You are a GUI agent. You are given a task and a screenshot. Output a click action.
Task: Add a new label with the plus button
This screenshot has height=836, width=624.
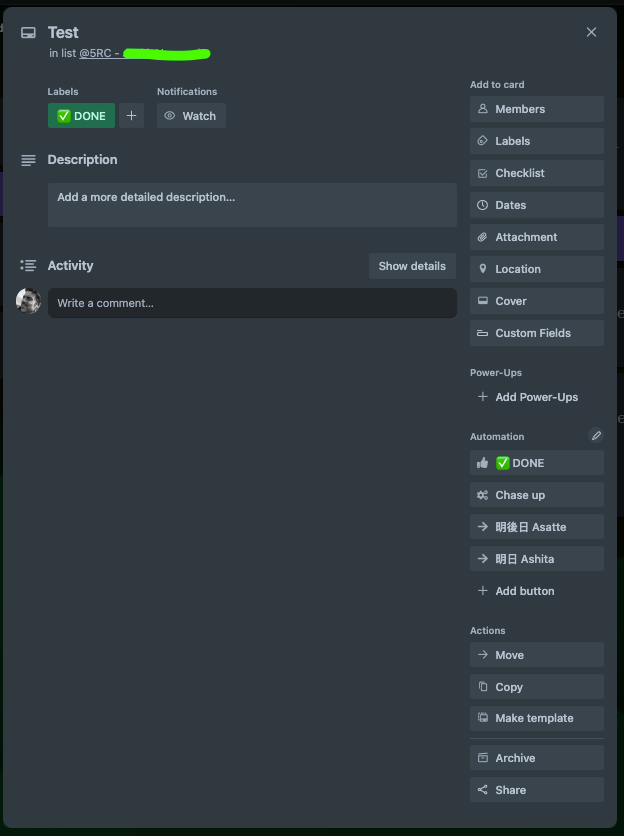131,115
